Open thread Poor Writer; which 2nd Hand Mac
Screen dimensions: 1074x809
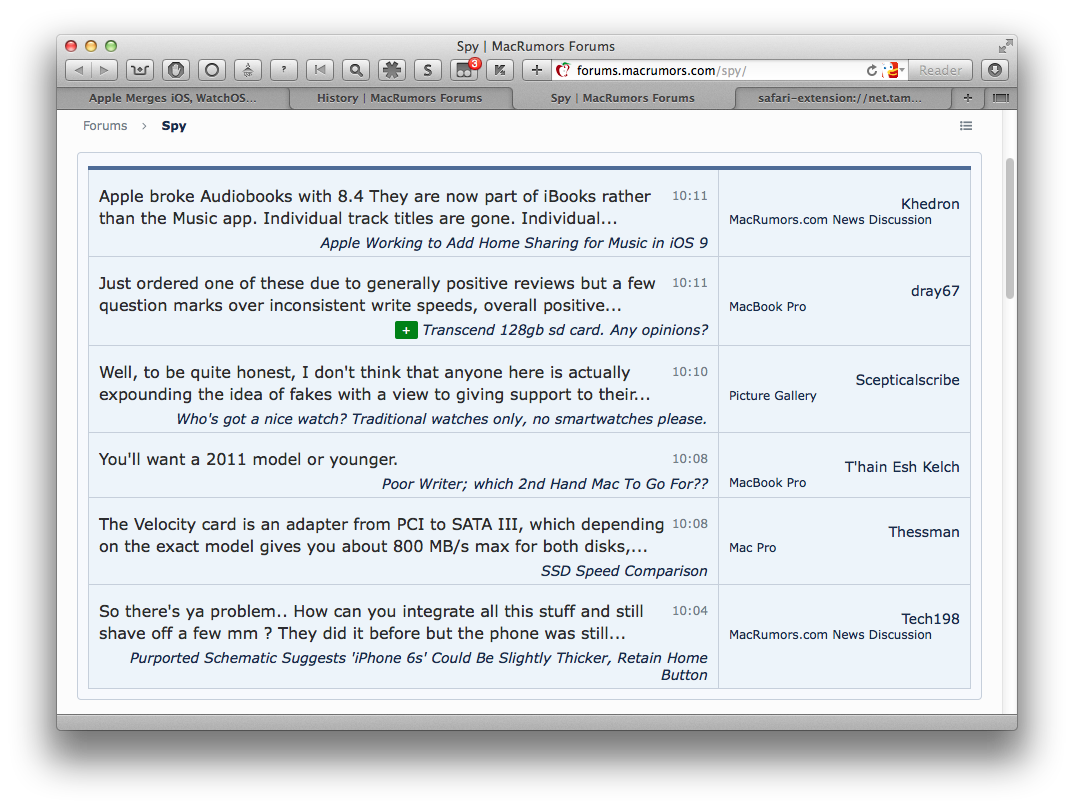coord(545,484)
